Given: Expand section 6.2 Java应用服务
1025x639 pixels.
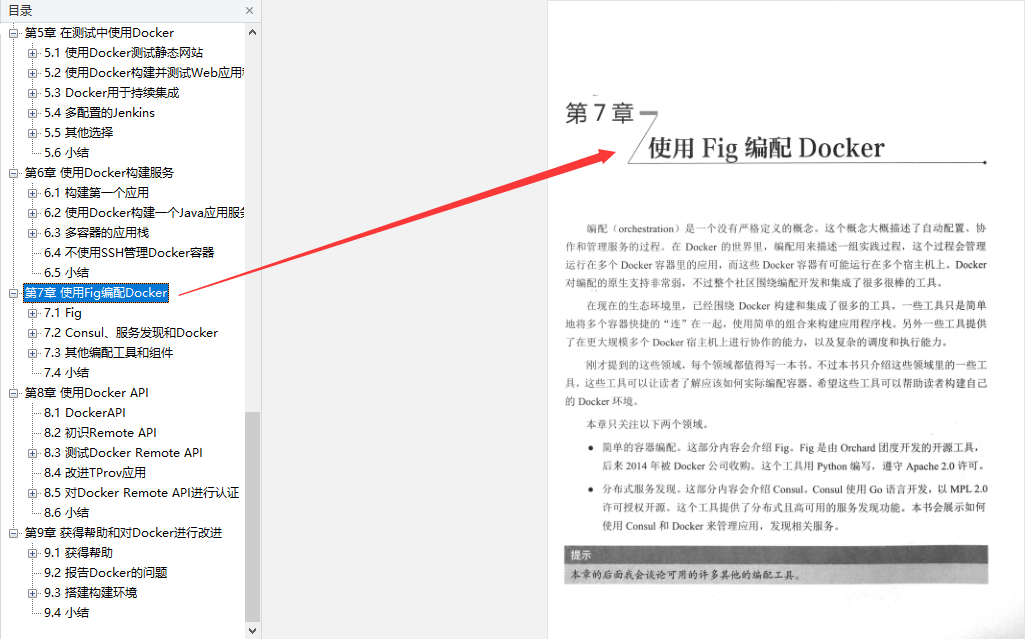Looking at the screenshot, I should click(32, 213).
